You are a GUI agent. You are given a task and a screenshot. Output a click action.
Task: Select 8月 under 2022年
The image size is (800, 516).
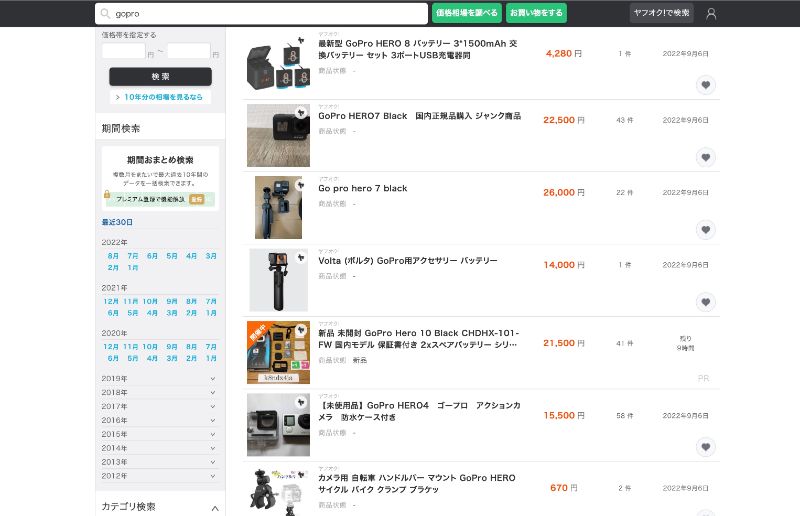113,256
